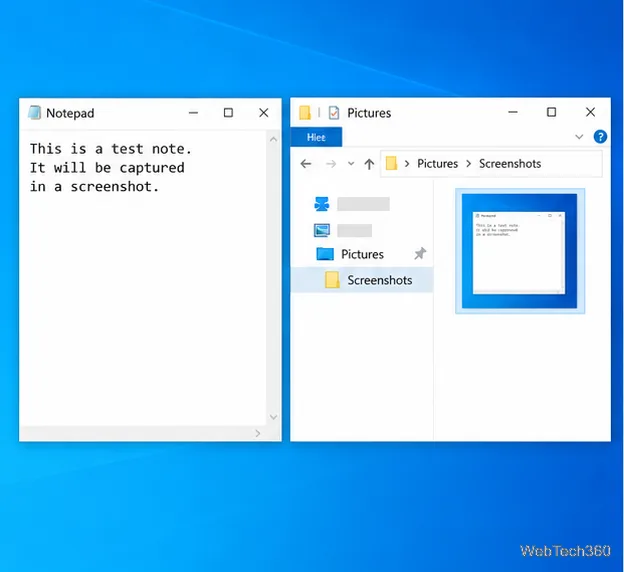
Task: Select Pictures folder in navigation pane
Action: [x=362, y=254]
